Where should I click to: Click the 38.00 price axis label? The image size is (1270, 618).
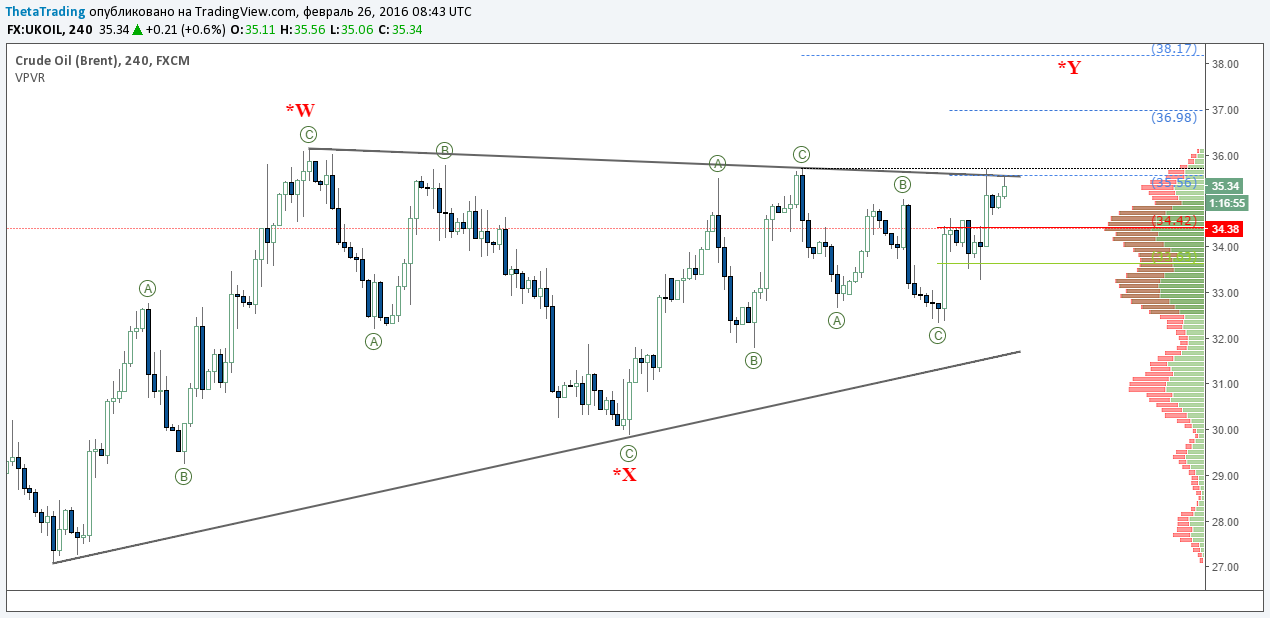coord(1225,64)
